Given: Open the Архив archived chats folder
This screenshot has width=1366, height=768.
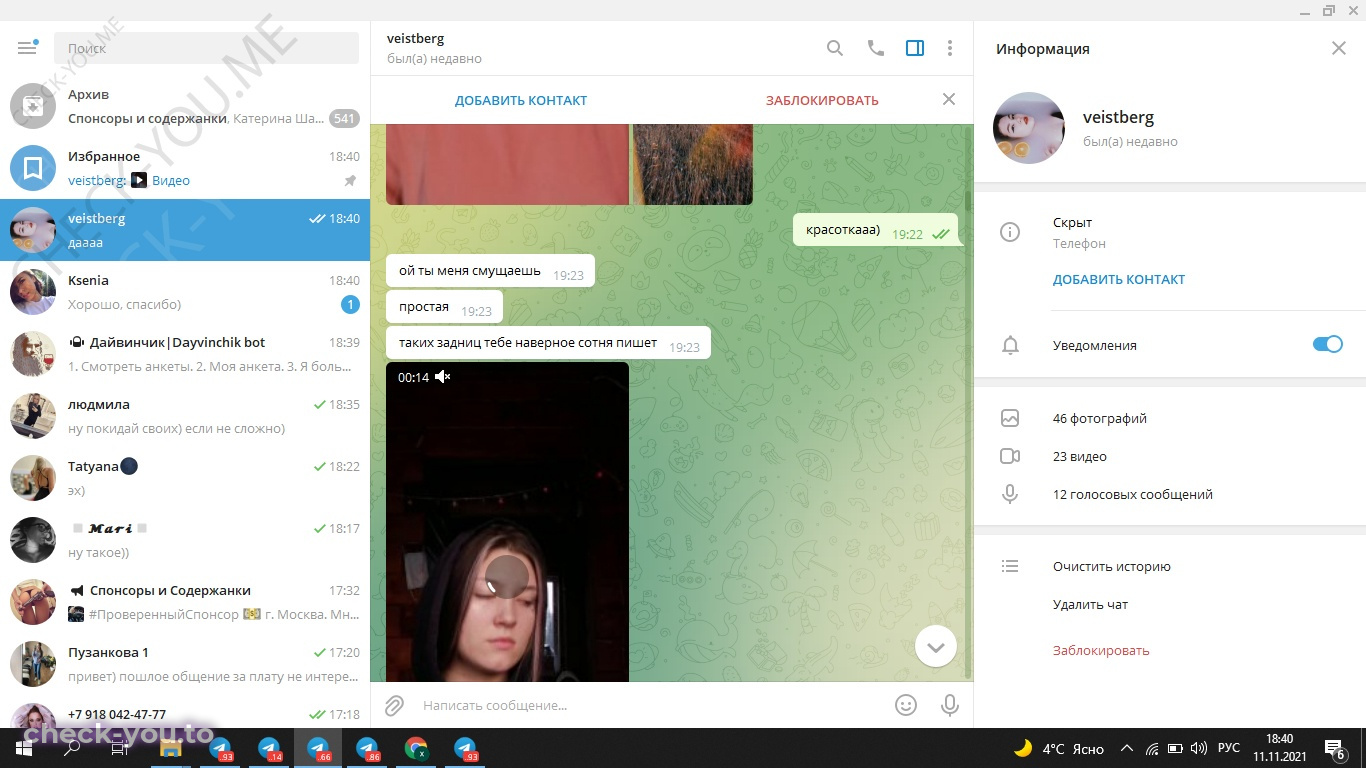Looking at the screenshot, I should click(185, 106).
